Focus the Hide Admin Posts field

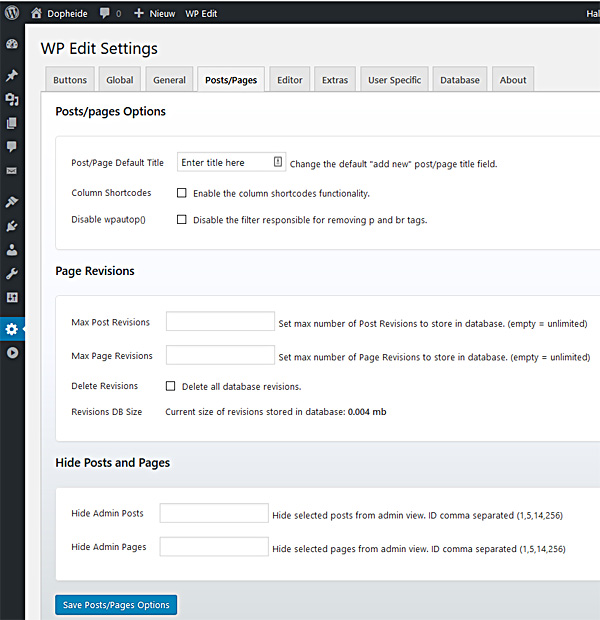pos(214,513)
